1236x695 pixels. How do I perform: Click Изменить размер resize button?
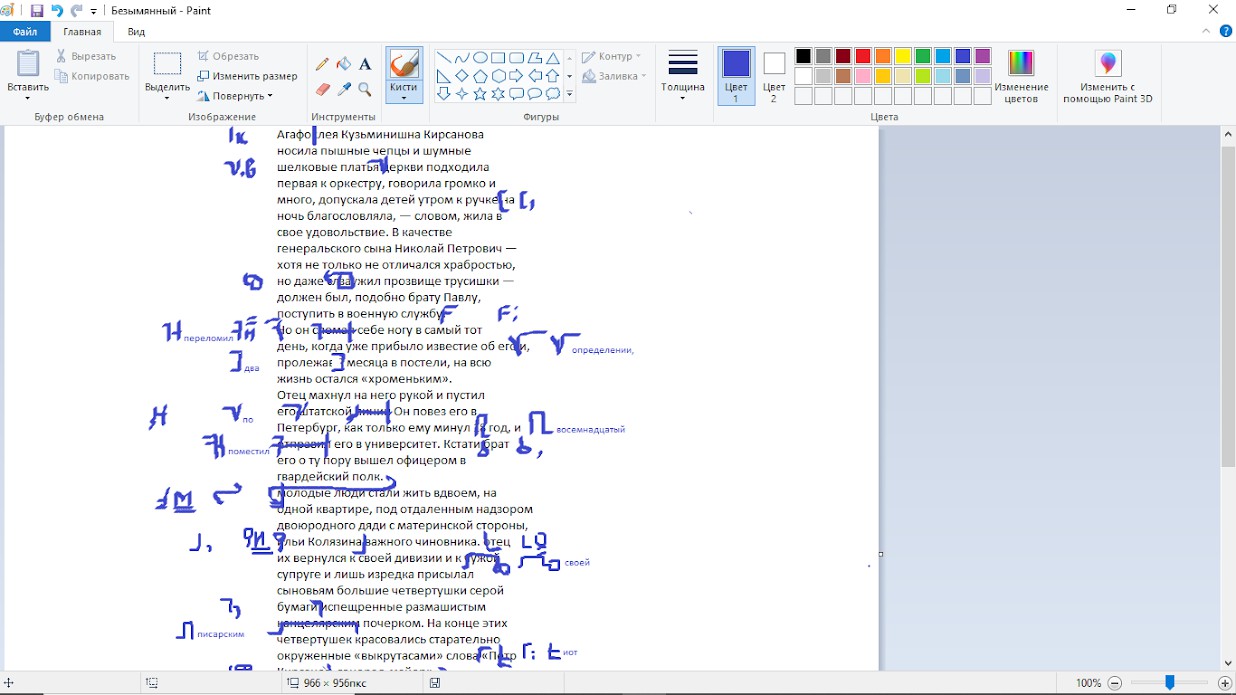tap(247, 76)
